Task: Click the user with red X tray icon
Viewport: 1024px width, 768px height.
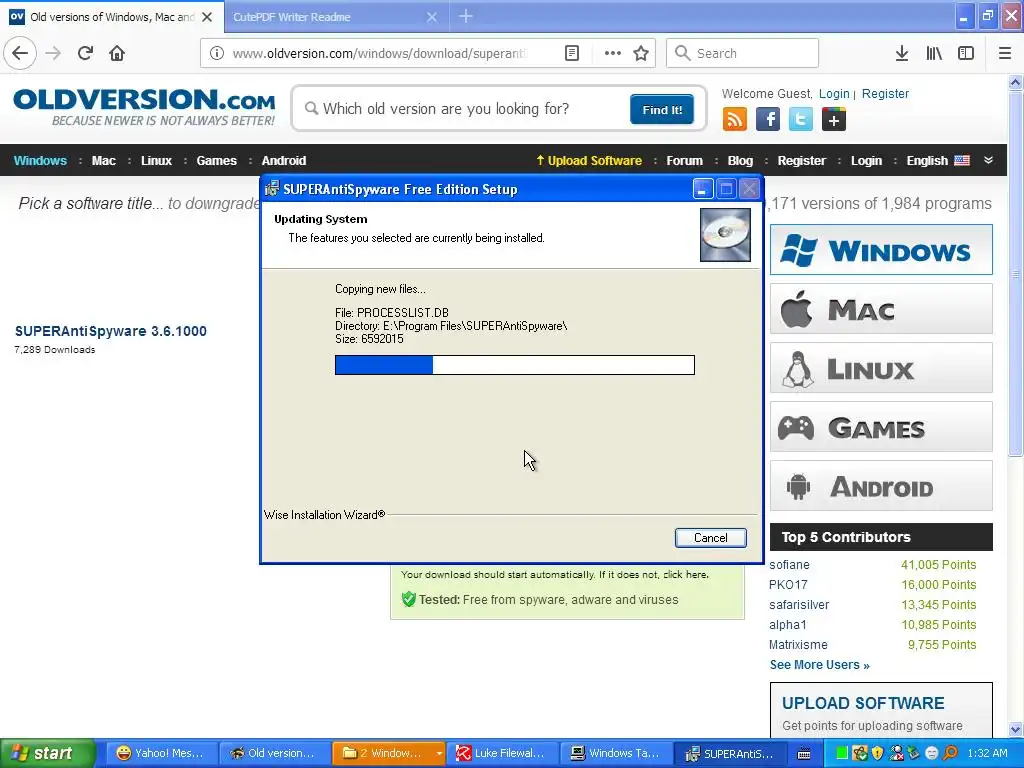Action: click(x=897, y=754)
